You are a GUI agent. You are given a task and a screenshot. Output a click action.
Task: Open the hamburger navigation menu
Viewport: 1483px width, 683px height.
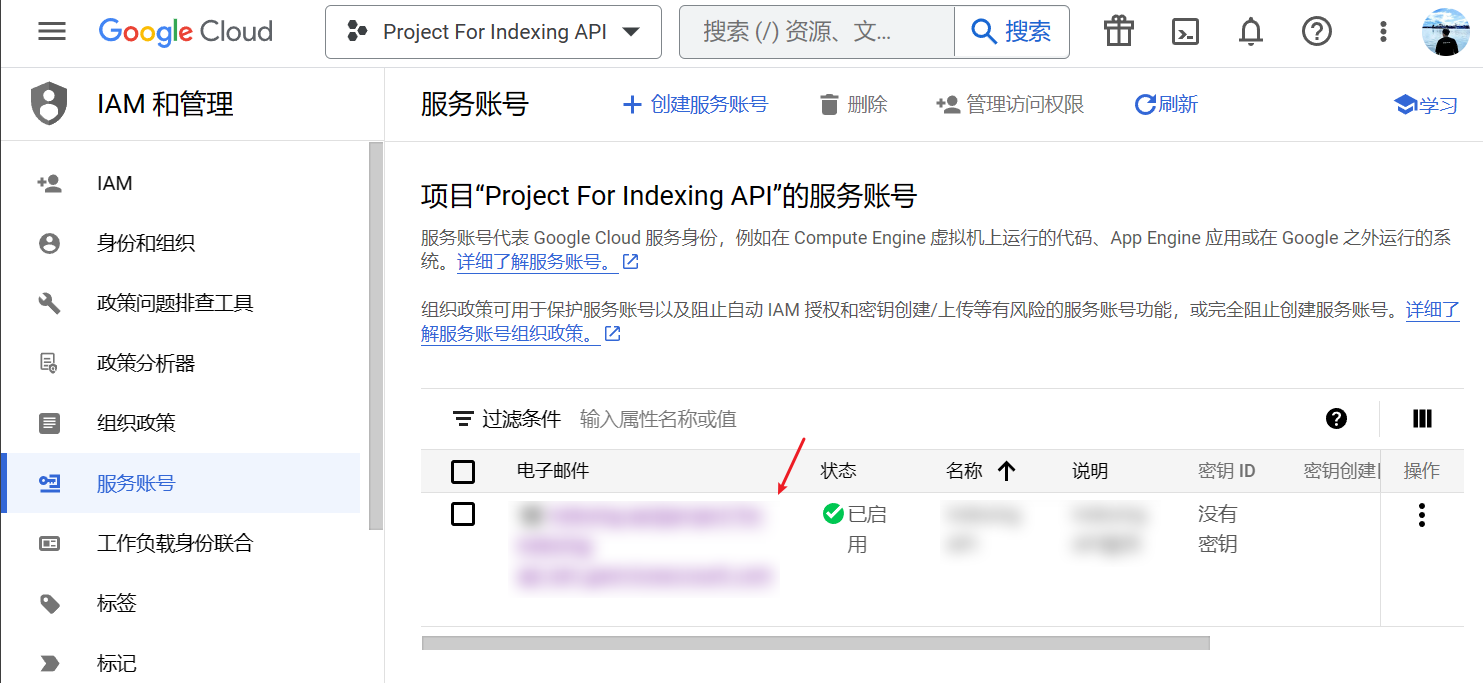[x=52, y=32]
